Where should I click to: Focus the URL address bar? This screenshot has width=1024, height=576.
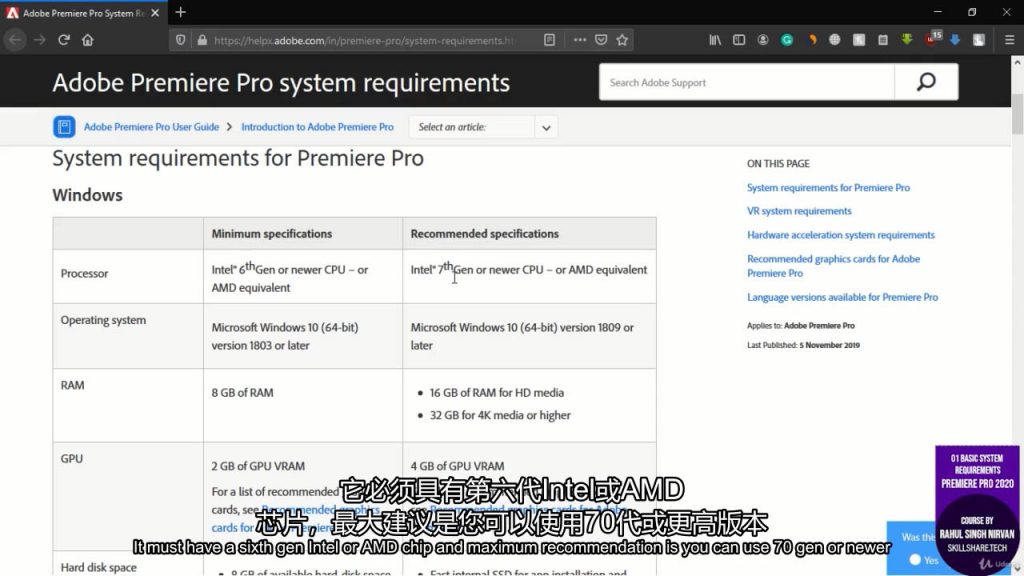click(x=363, y=40)
